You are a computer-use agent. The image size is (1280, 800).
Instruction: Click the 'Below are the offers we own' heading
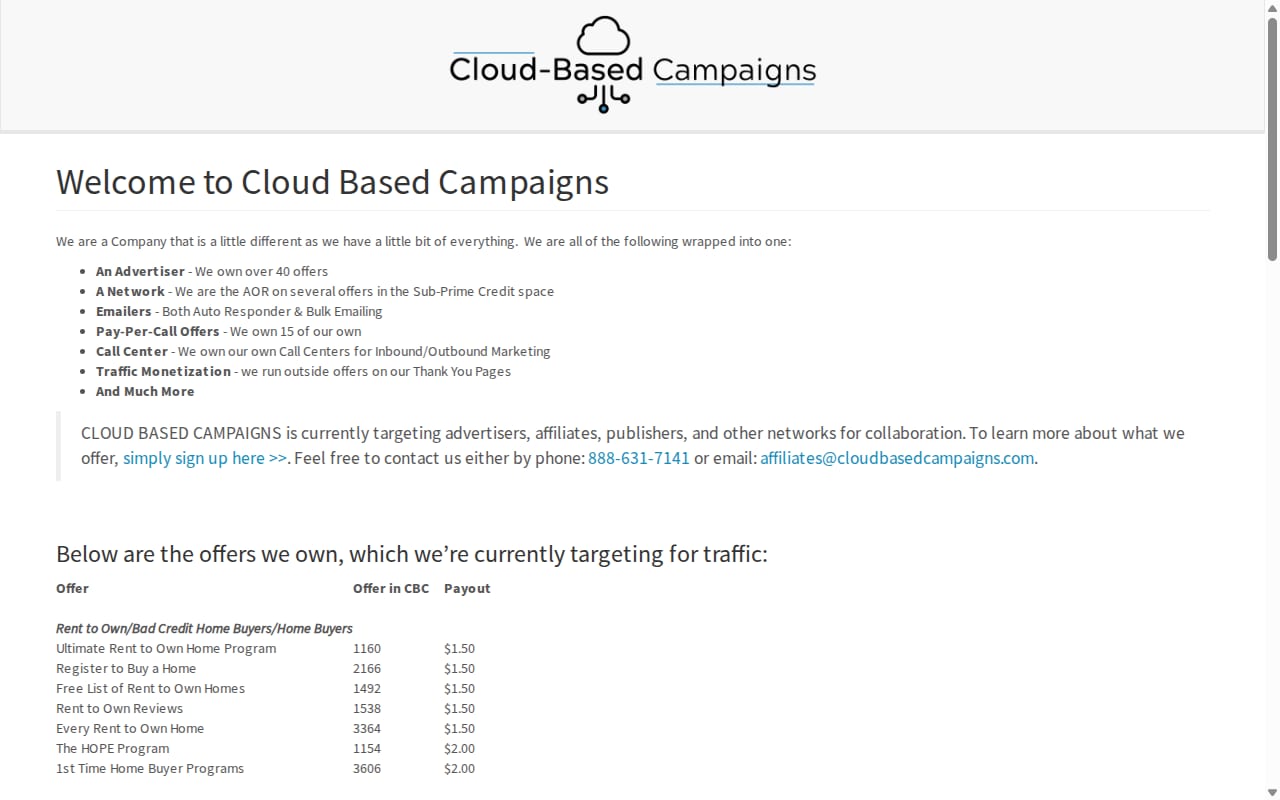click(x=411, y=554)
